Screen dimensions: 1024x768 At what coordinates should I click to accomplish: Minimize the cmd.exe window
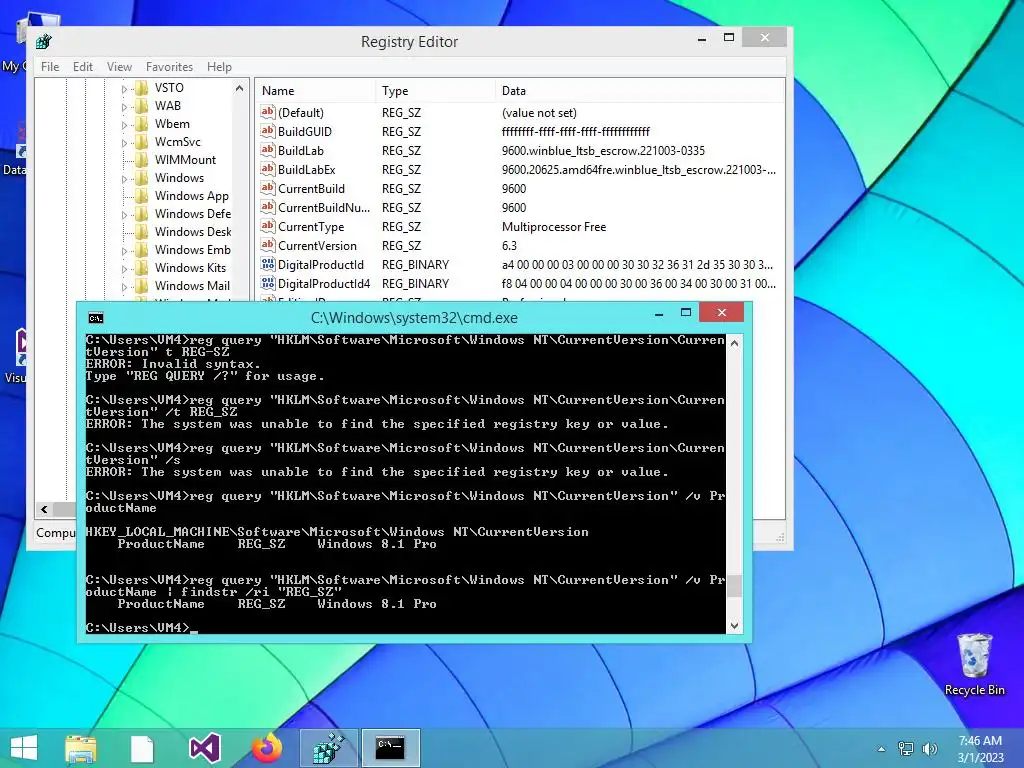coord(659,313)
